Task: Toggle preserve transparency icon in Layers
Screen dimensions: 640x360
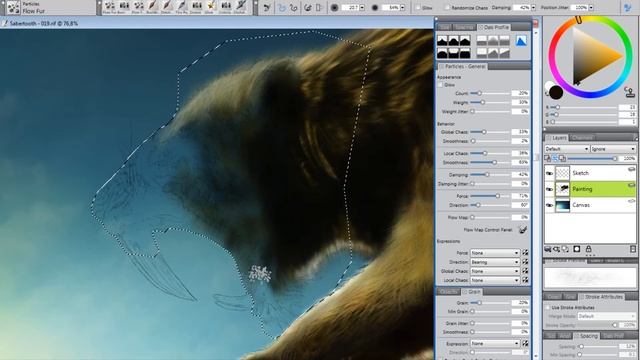Action: (x=547, y=158)
